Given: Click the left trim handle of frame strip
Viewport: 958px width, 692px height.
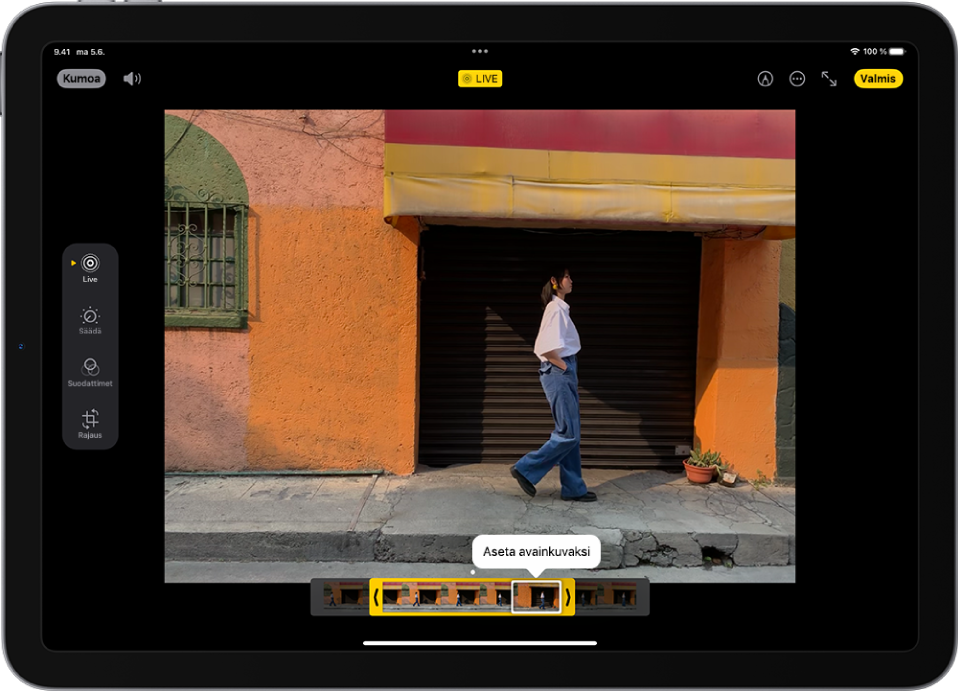Looking at the screenshot, I should pyautogui.click(x=376, y=597).
